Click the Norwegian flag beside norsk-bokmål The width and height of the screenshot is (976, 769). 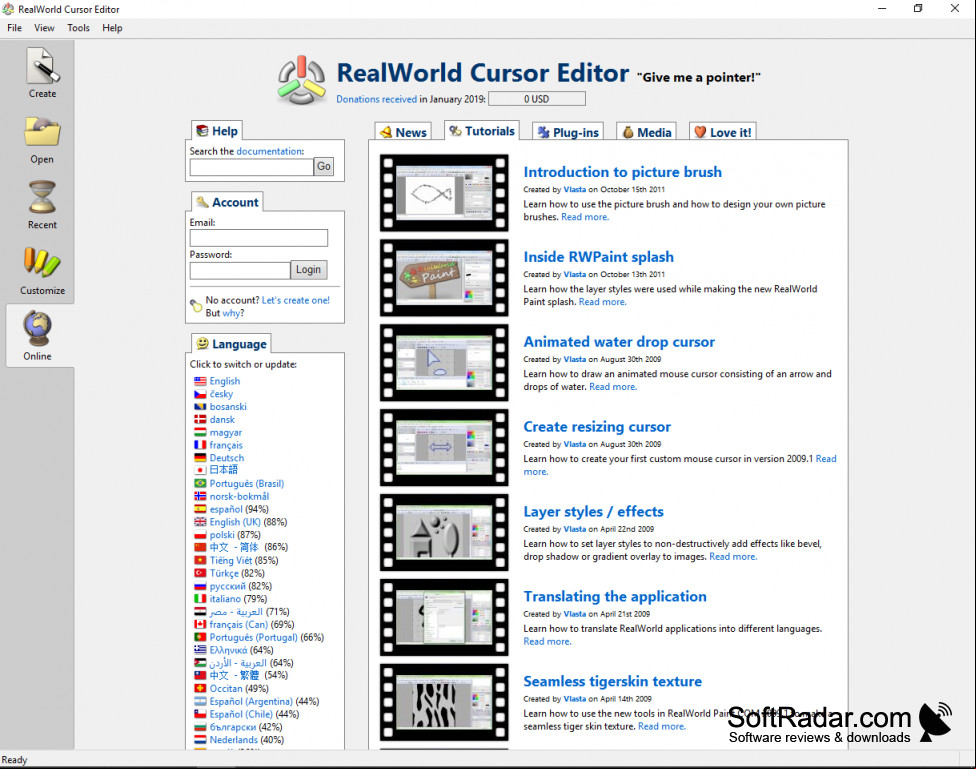click(x=200, y=496)
